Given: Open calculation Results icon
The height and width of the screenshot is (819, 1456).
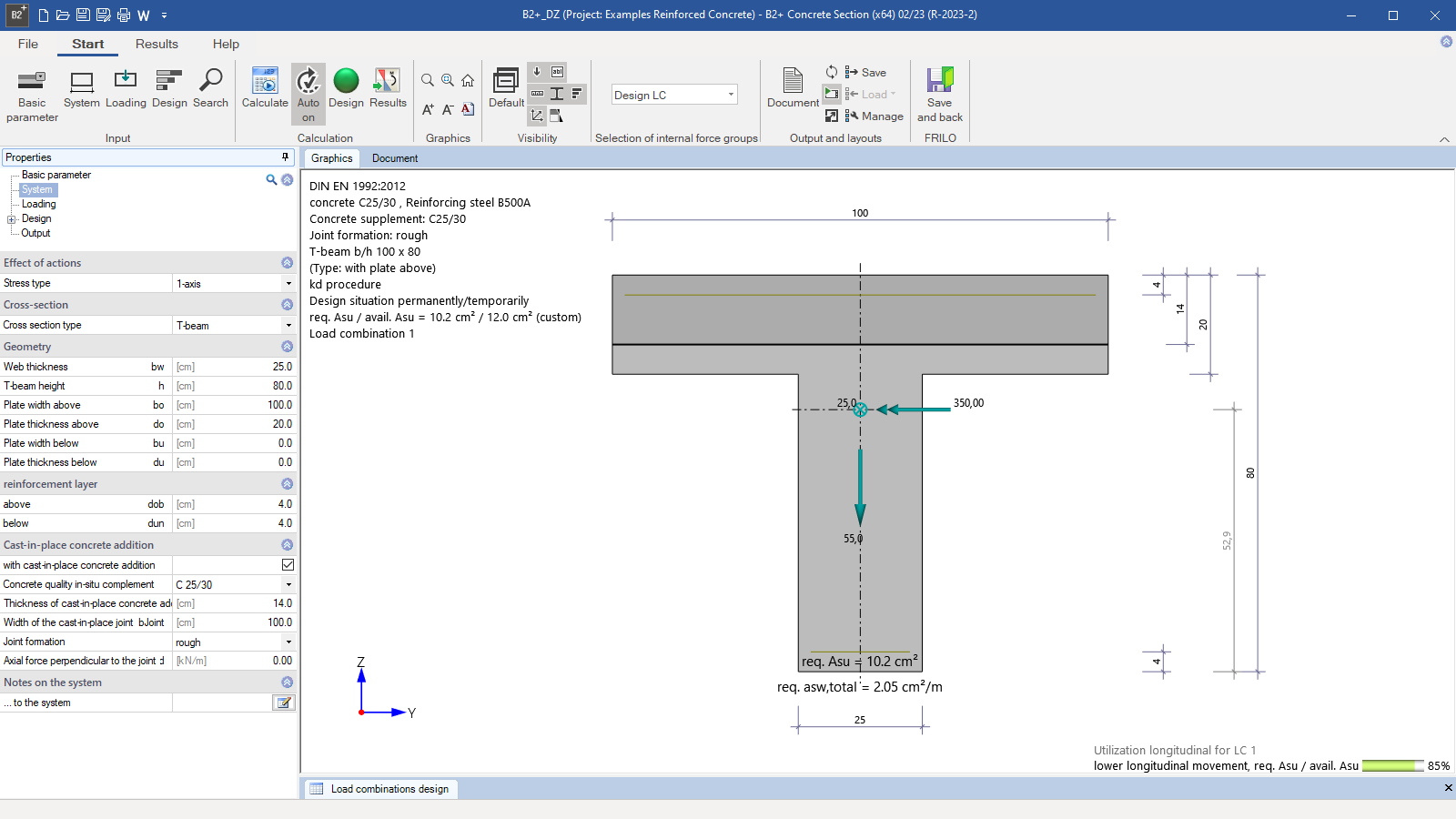Looking at the screenshot, I should click(388, 88).
